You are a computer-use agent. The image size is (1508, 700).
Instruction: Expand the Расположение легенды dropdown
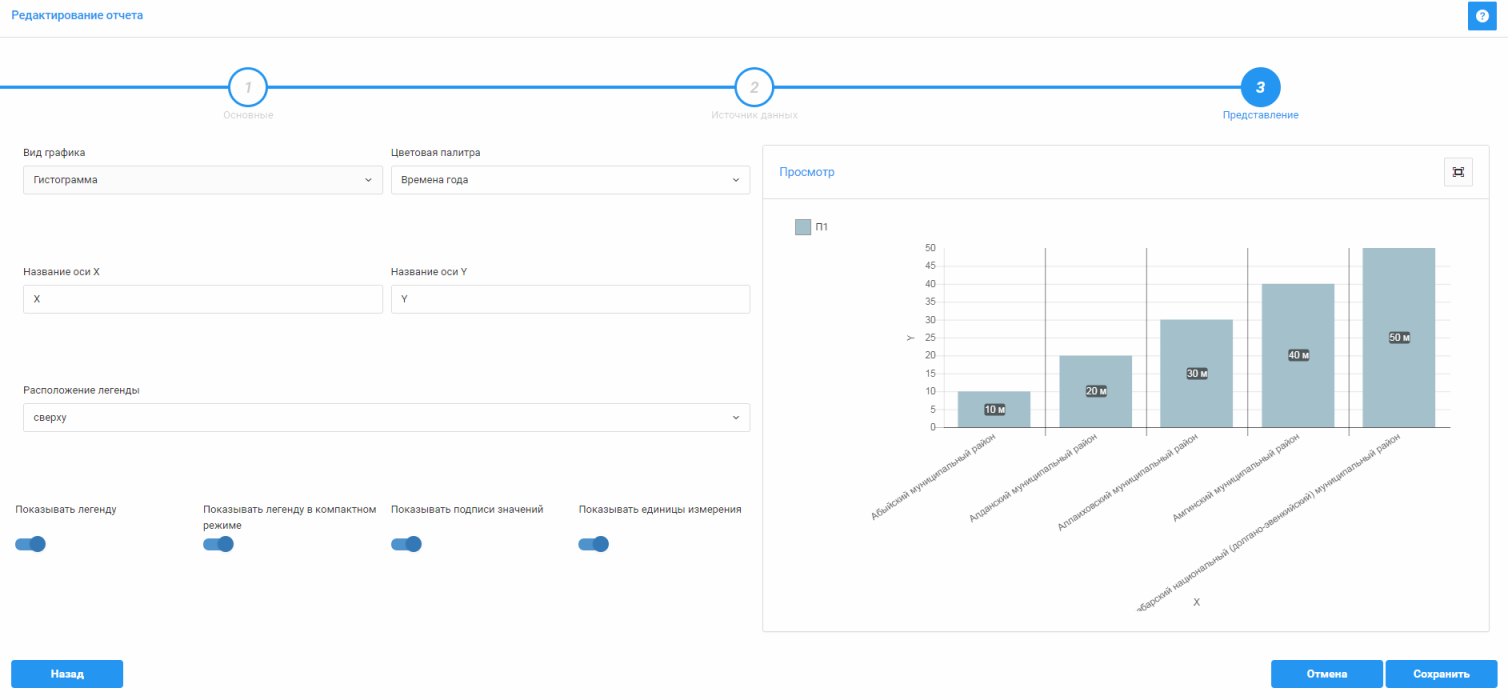pyautogui.click(x=386, y=417)
